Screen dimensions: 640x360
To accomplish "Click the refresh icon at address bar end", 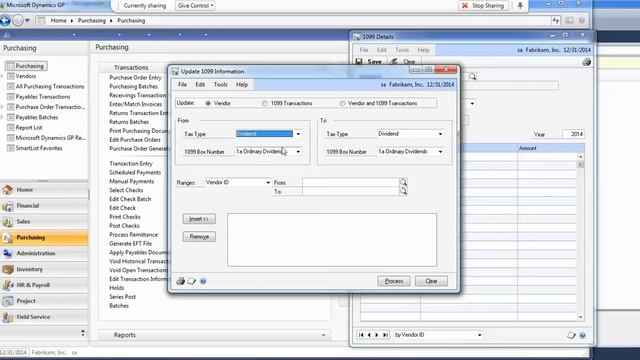I will (x=556, y=20).
